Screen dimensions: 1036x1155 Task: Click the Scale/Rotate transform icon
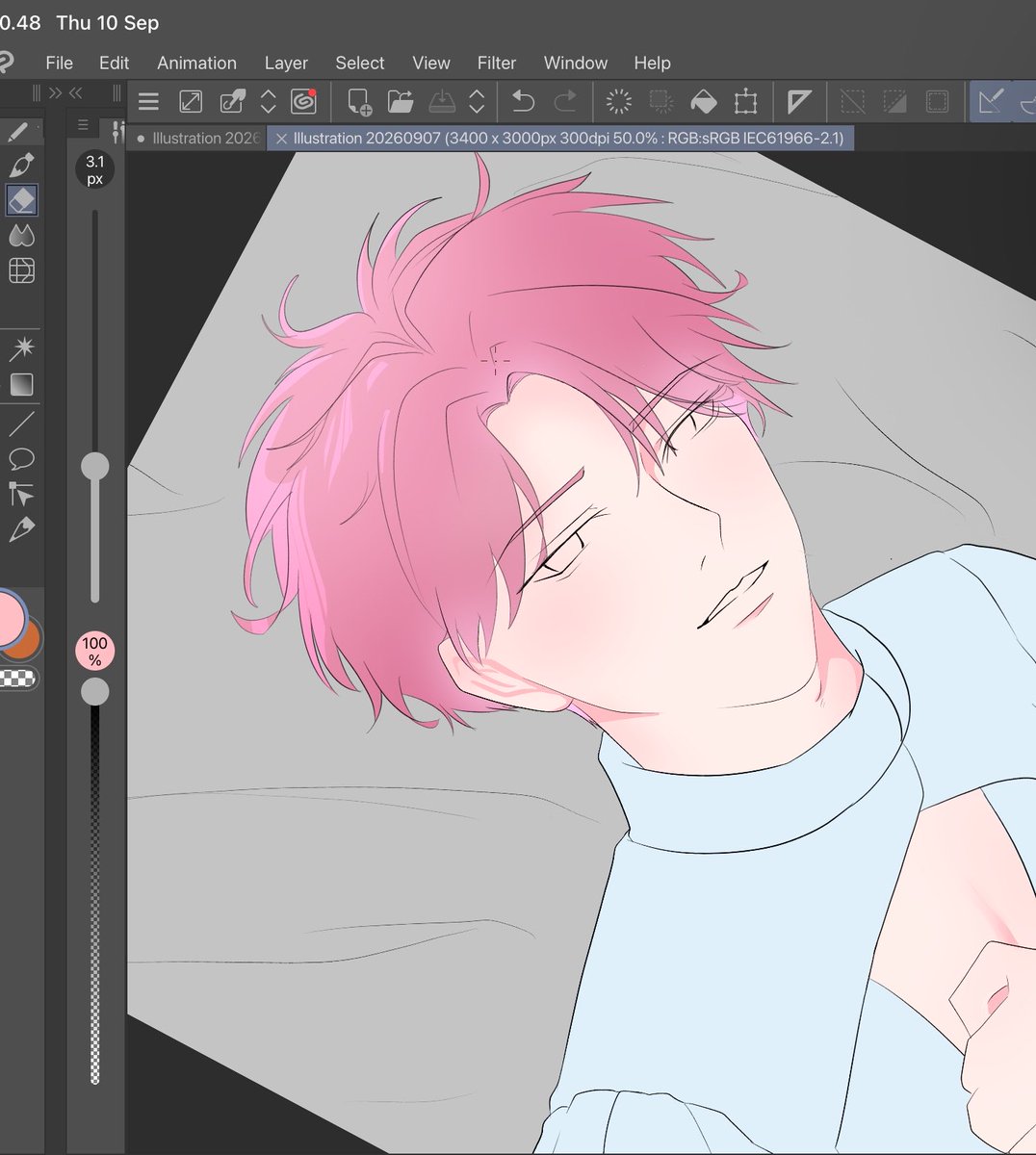746,101
